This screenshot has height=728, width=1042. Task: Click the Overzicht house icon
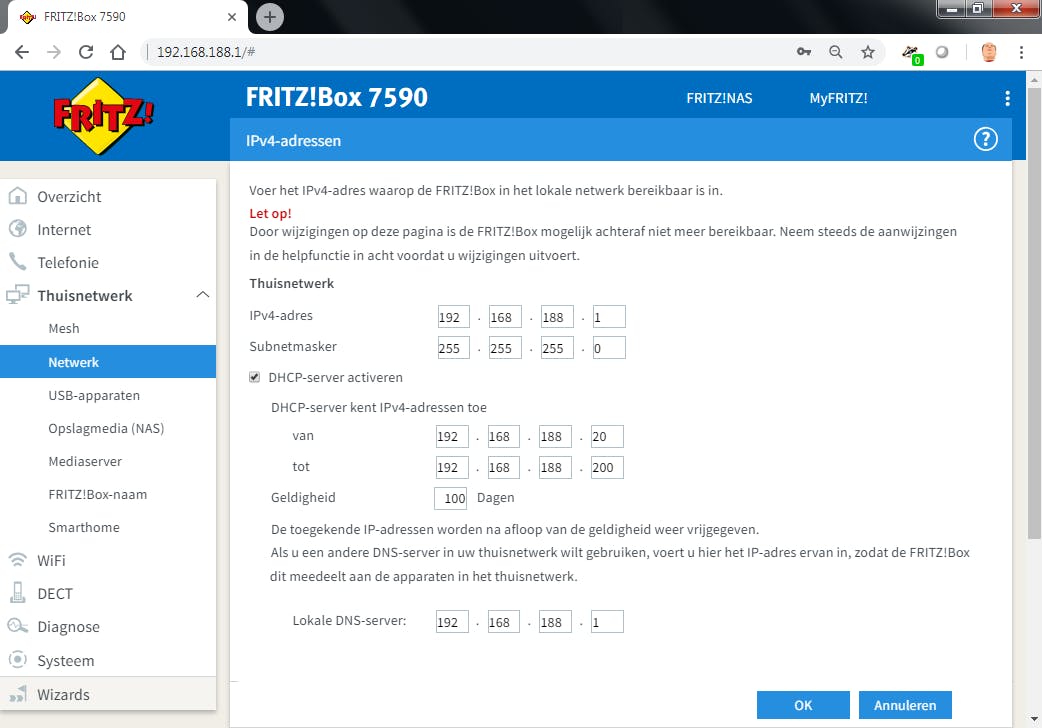tap(17, 195)
